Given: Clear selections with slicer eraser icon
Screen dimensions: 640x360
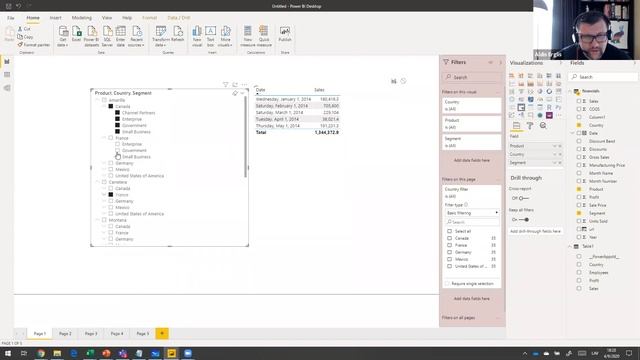Looking at the screenshot, I should click(235, 93).
